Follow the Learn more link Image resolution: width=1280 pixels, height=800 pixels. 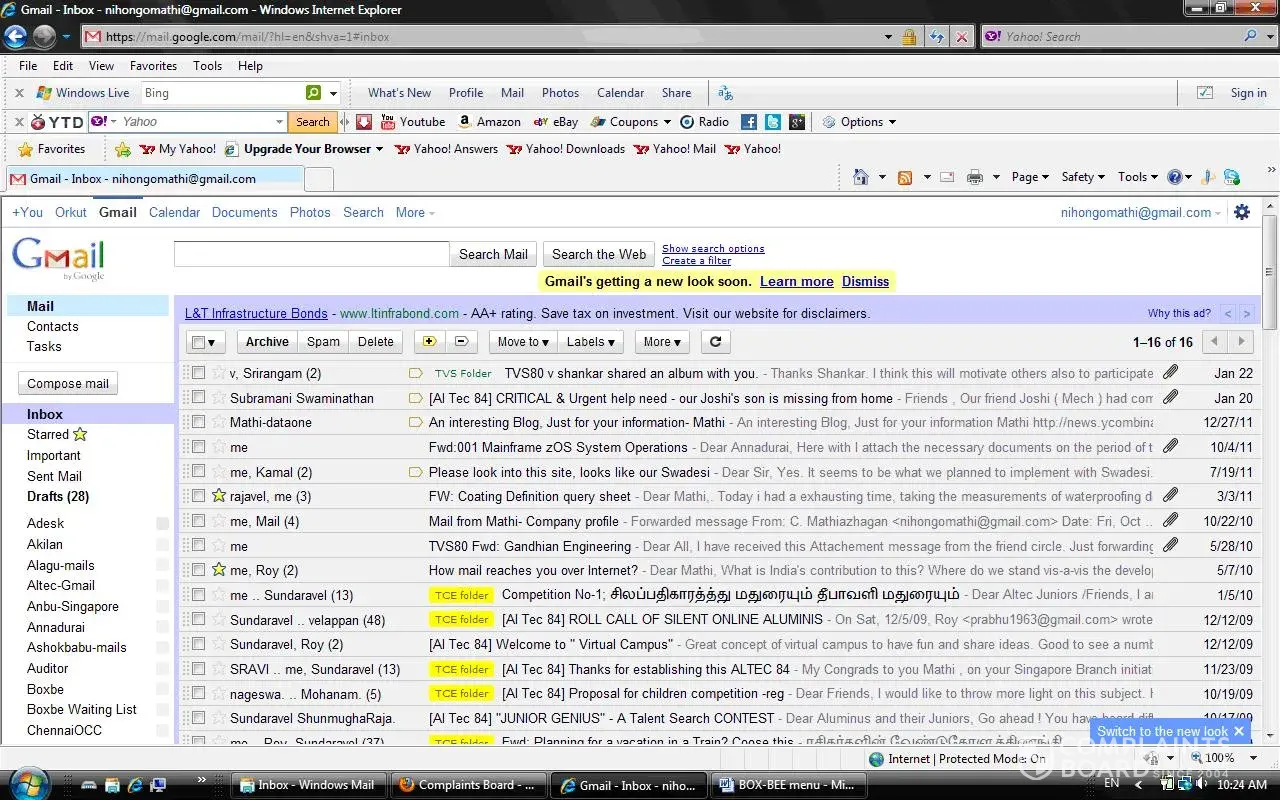pyautogui.click(x=796, y=281)
